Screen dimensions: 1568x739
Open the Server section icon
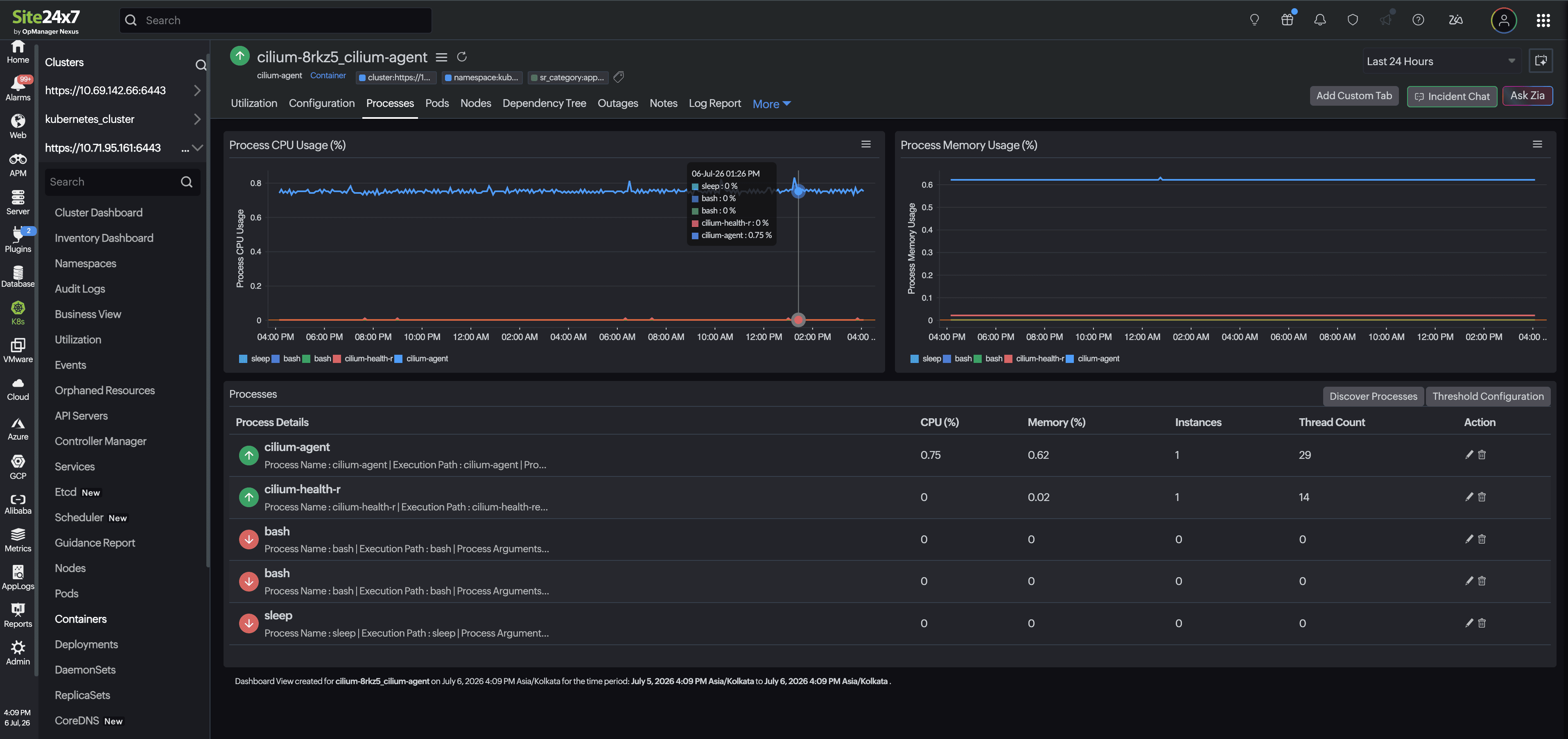click(x=18, y=203)
